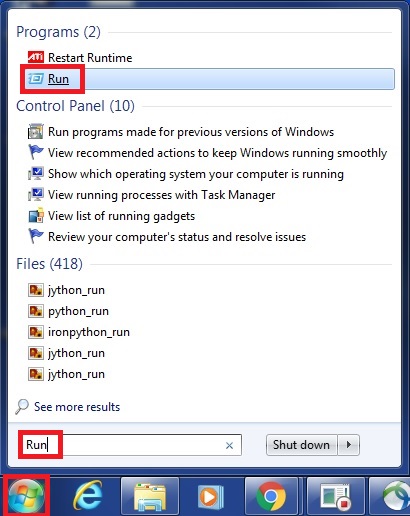
Task: Launch Google Chrome from the taskbar
Action: [271, 497]
